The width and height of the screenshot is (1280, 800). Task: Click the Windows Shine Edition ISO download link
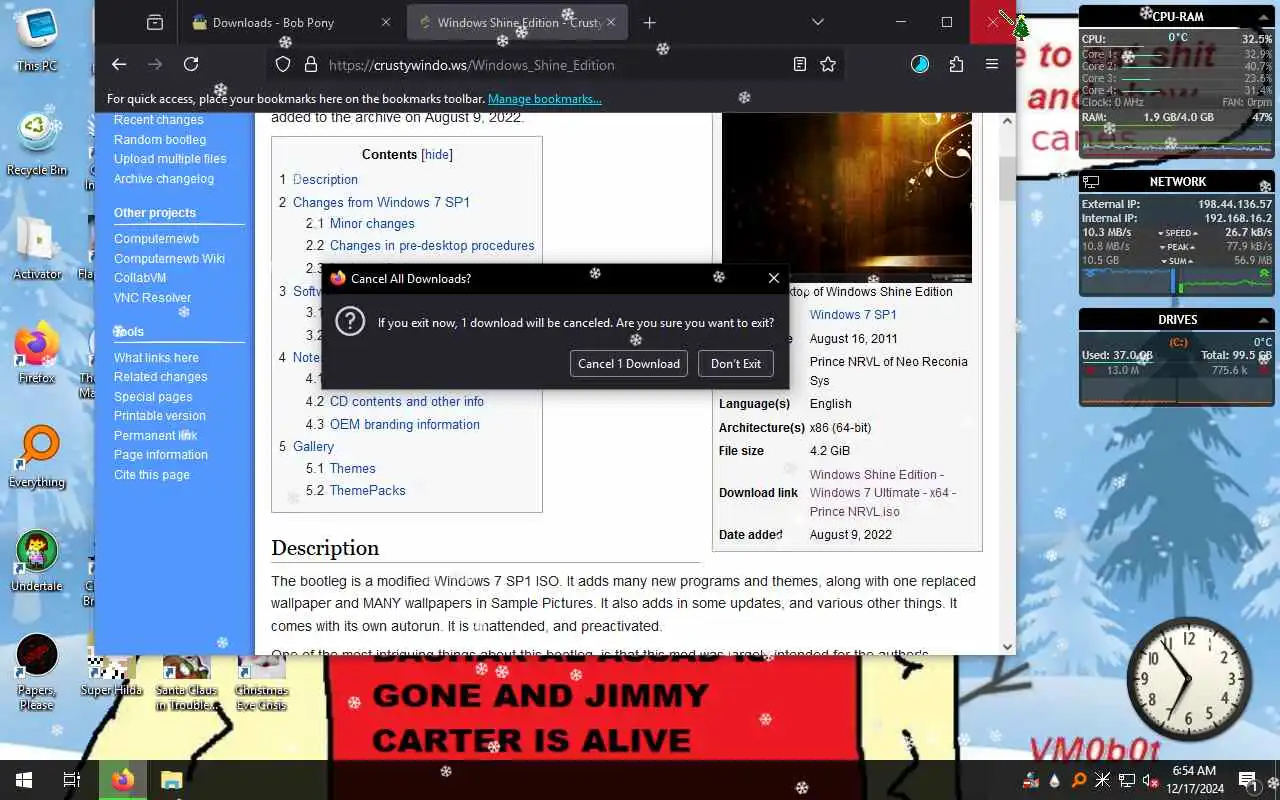click(883, 493)
